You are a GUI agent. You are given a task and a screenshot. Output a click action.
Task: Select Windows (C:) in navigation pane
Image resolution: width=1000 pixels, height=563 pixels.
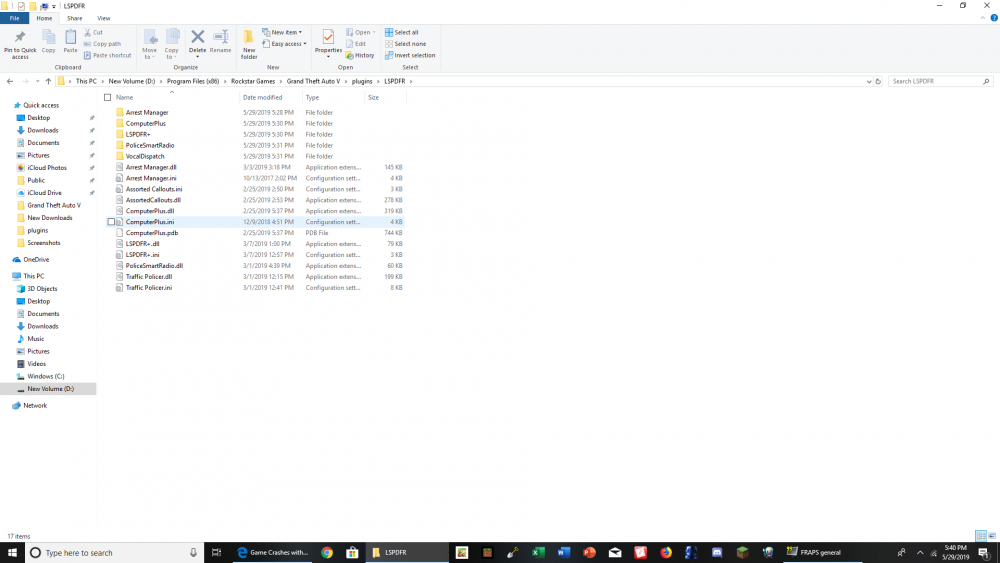45,377
